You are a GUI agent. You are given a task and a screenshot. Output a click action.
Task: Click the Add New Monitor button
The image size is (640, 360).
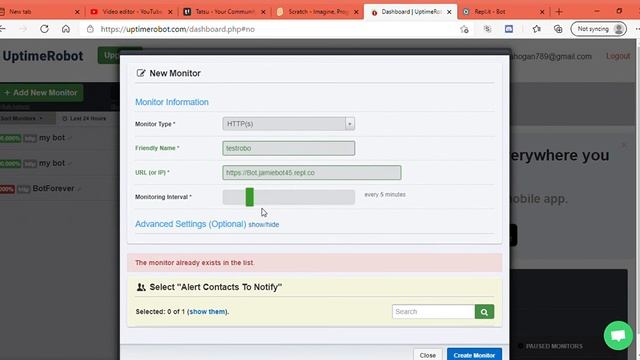click(x=41, y=93)
